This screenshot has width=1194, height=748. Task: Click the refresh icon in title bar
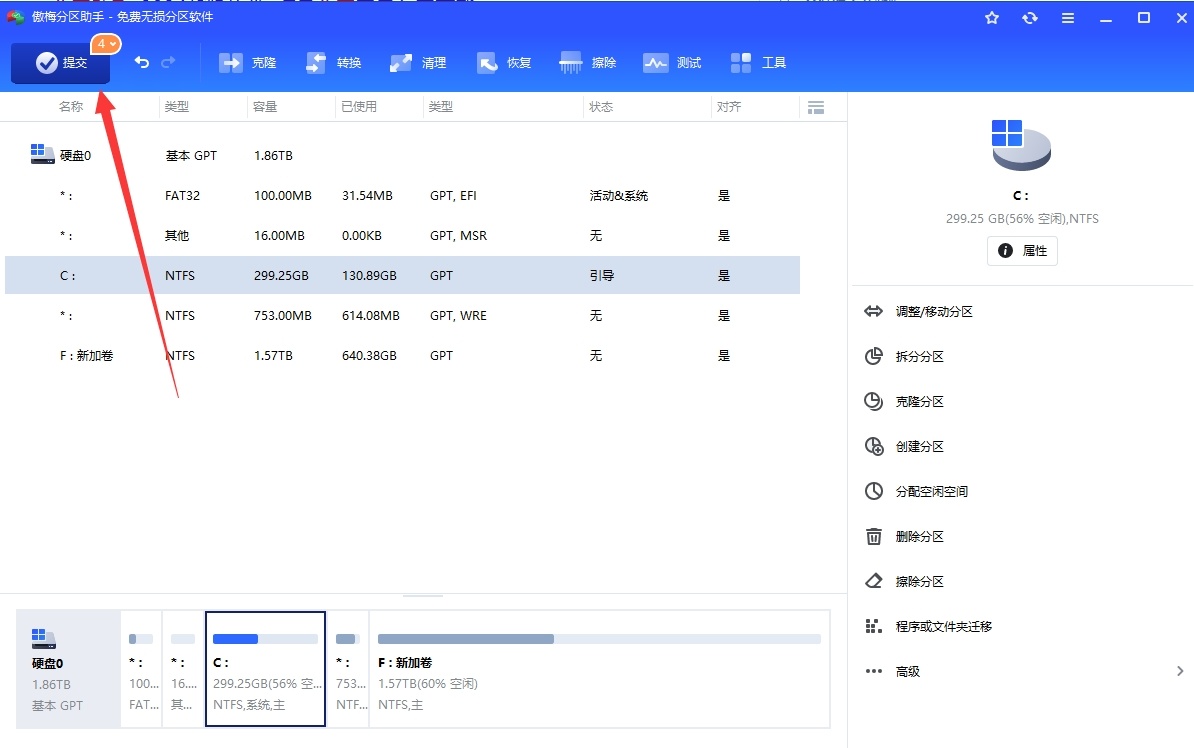pyautogui.click(x=1030, y=18)
